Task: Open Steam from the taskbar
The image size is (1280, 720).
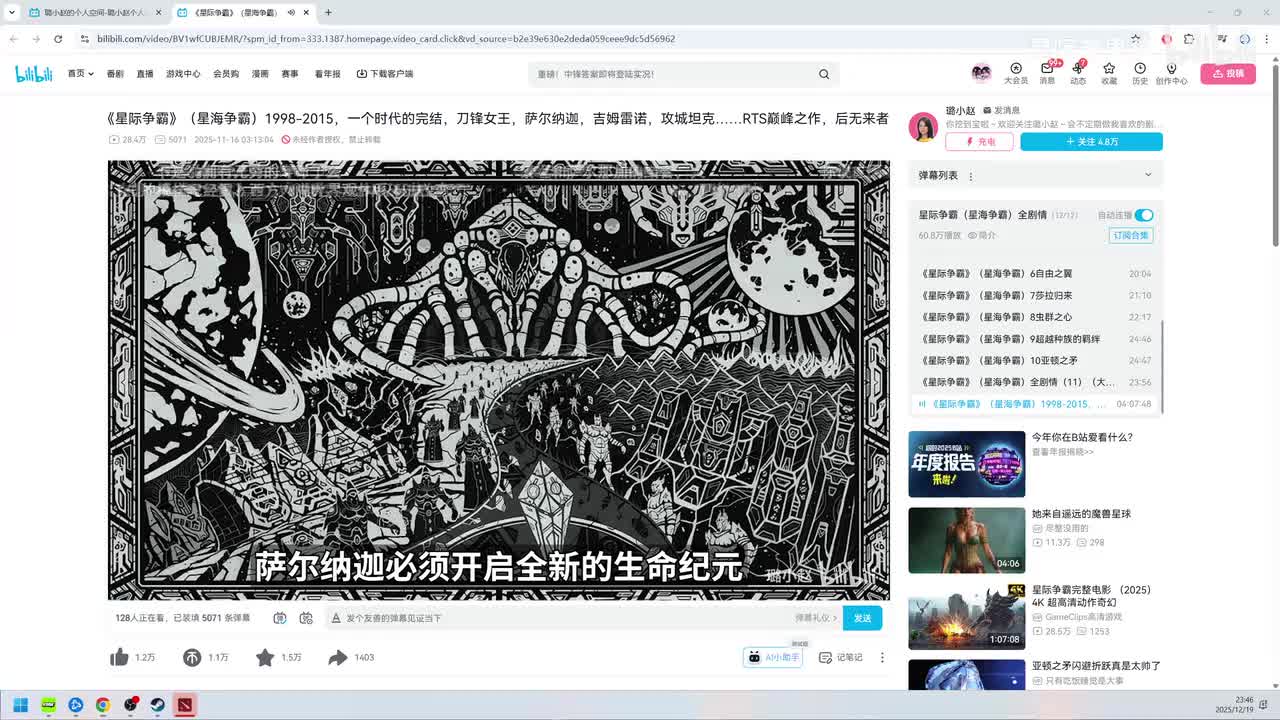Action: point(158,705)
